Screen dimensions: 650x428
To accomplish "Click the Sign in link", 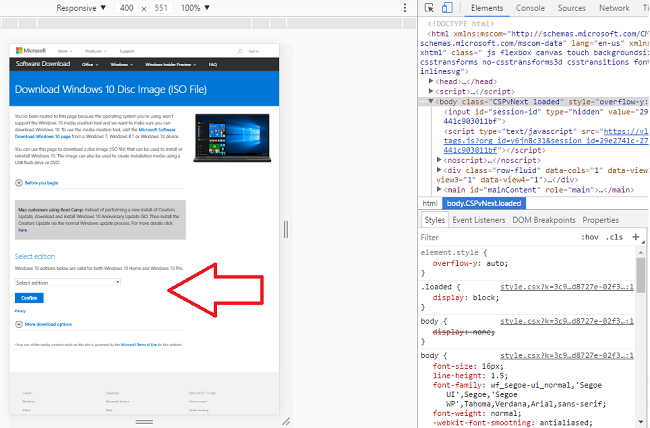I will tap(253, 51).
